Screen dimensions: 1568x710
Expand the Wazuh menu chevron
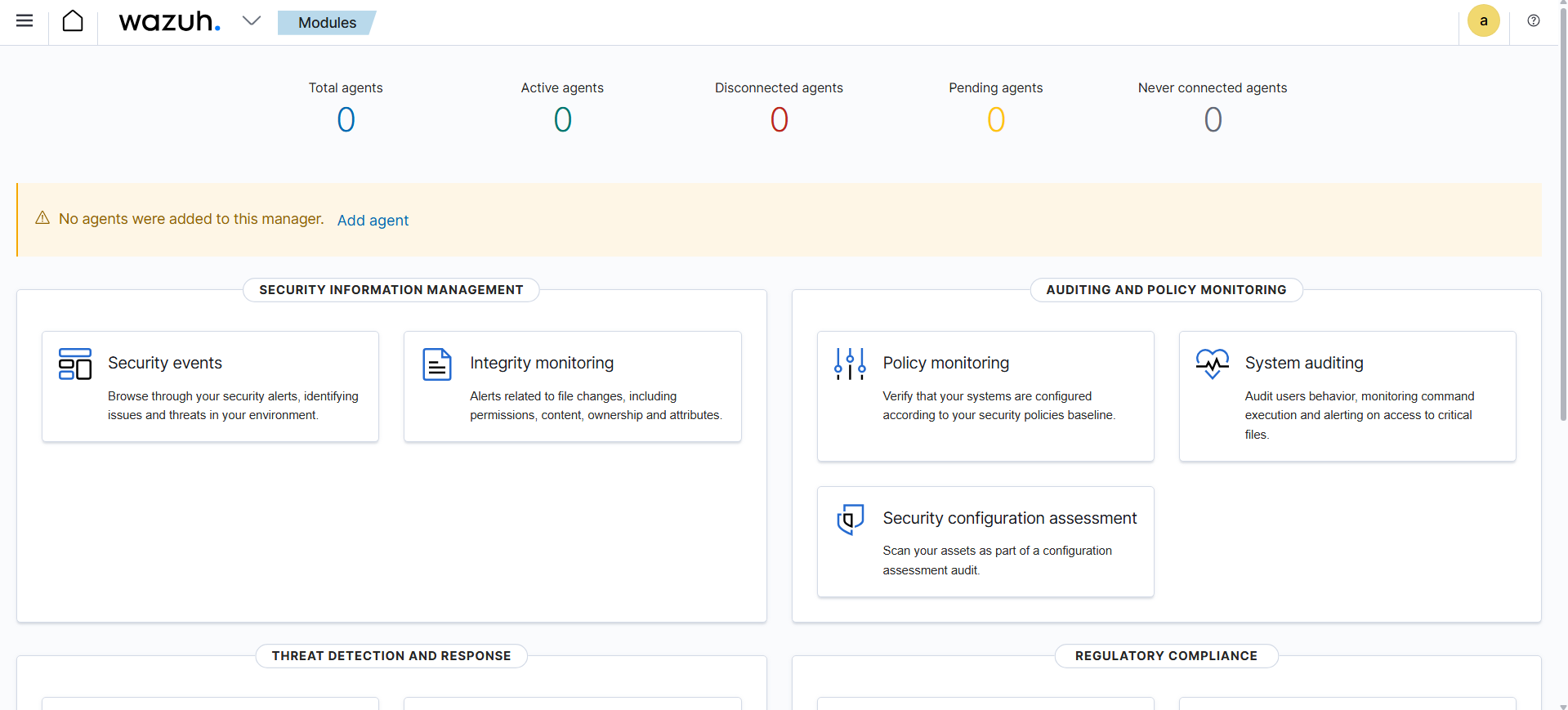click(252, 21)
